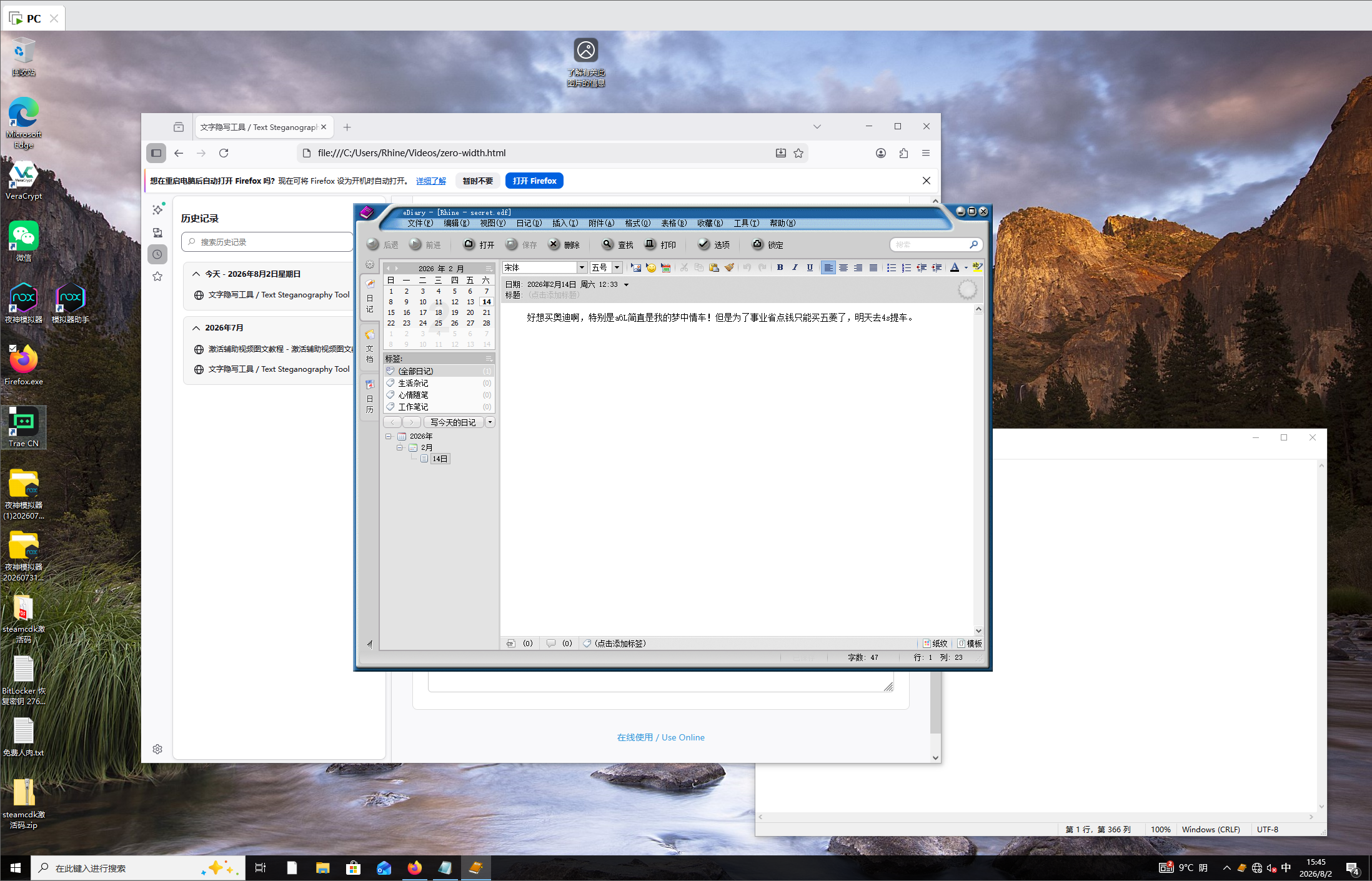Screen dimensions: 1372x881
Task: Toggle bold formatting in eDiary
Action: click(x=780, y=267)
